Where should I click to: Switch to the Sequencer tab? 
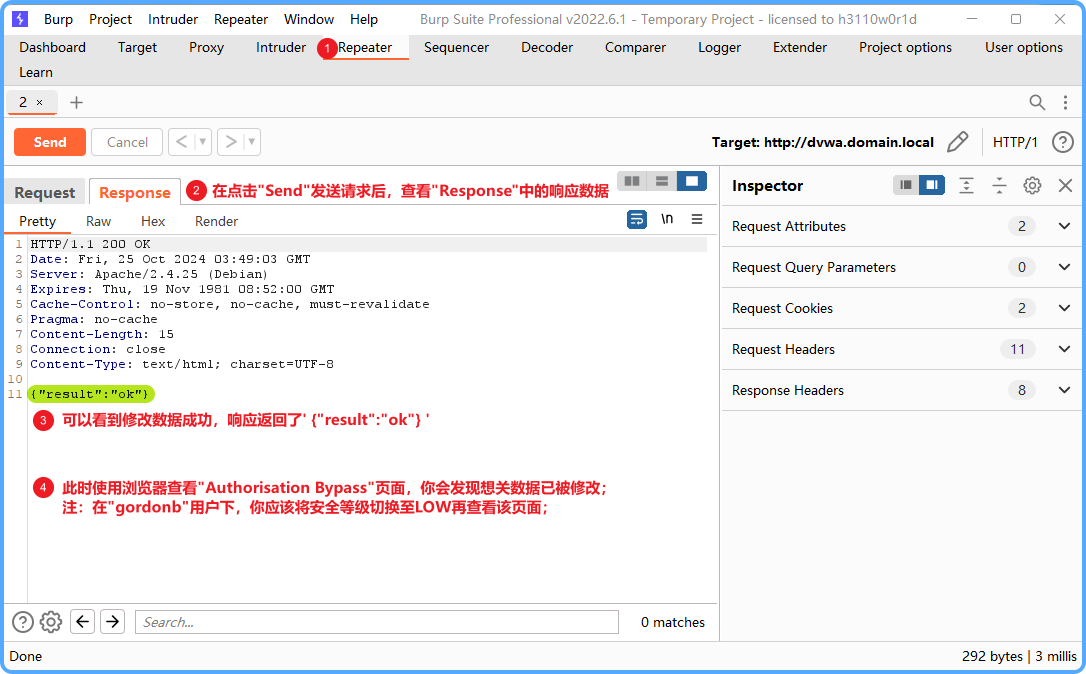click(x=456, y=47)
